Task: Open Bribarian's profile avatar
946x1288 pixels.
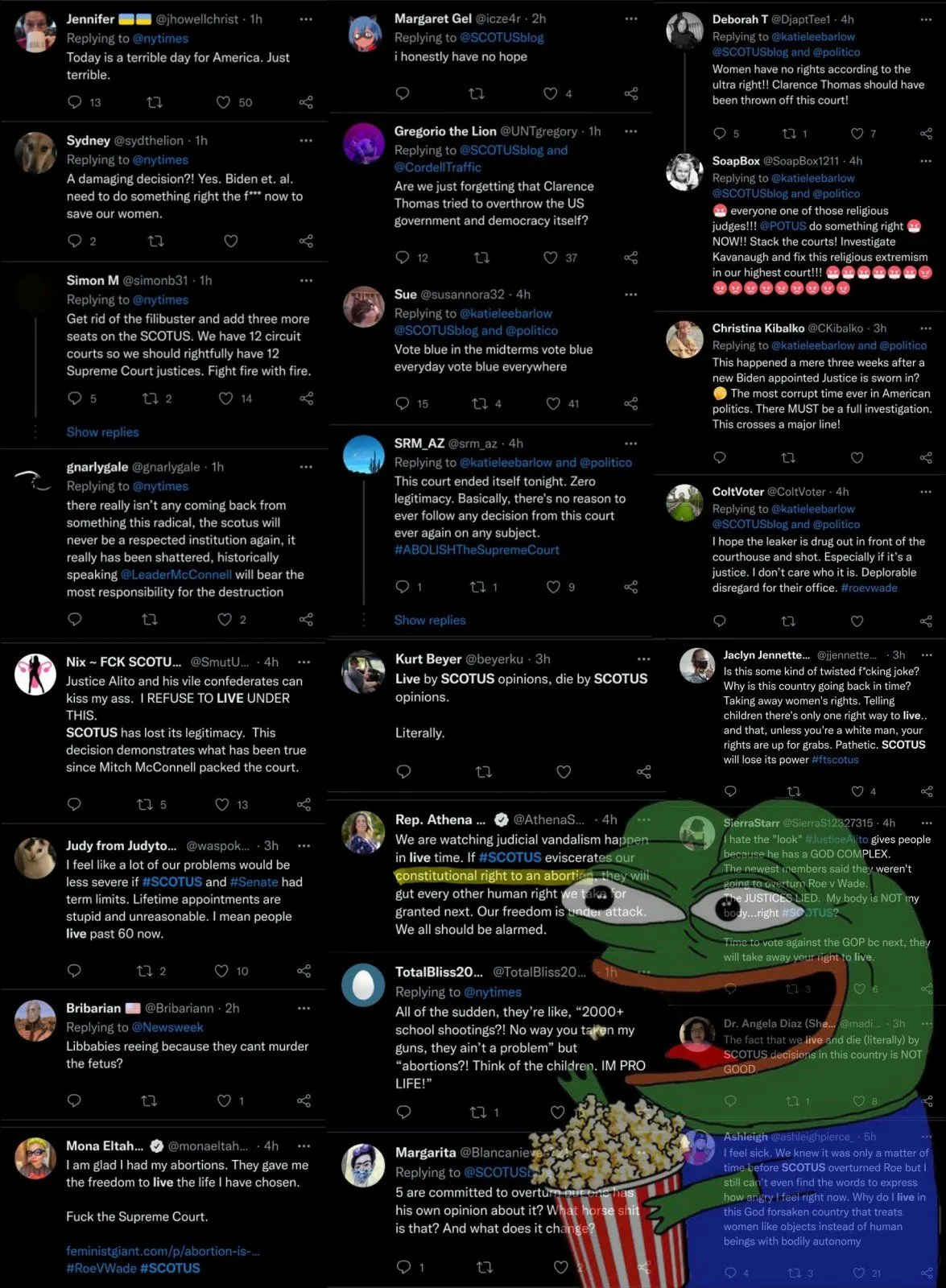Action: click(35, 1021)
